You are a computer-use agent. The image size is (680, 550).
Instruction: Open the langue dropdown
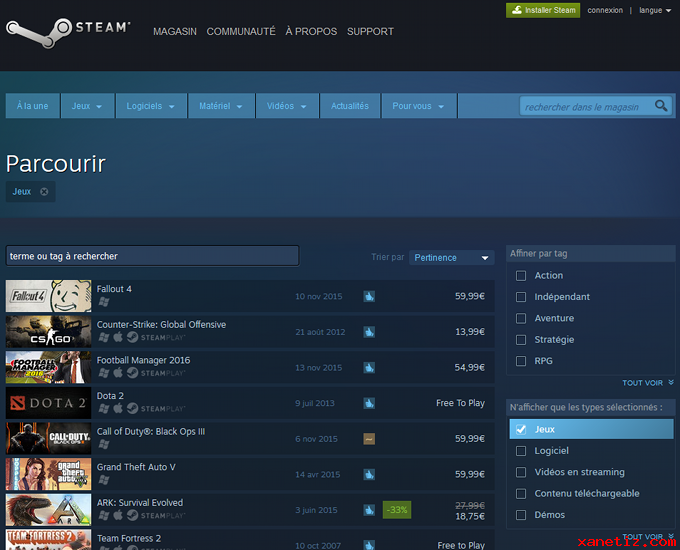click(x=655, y=10)
